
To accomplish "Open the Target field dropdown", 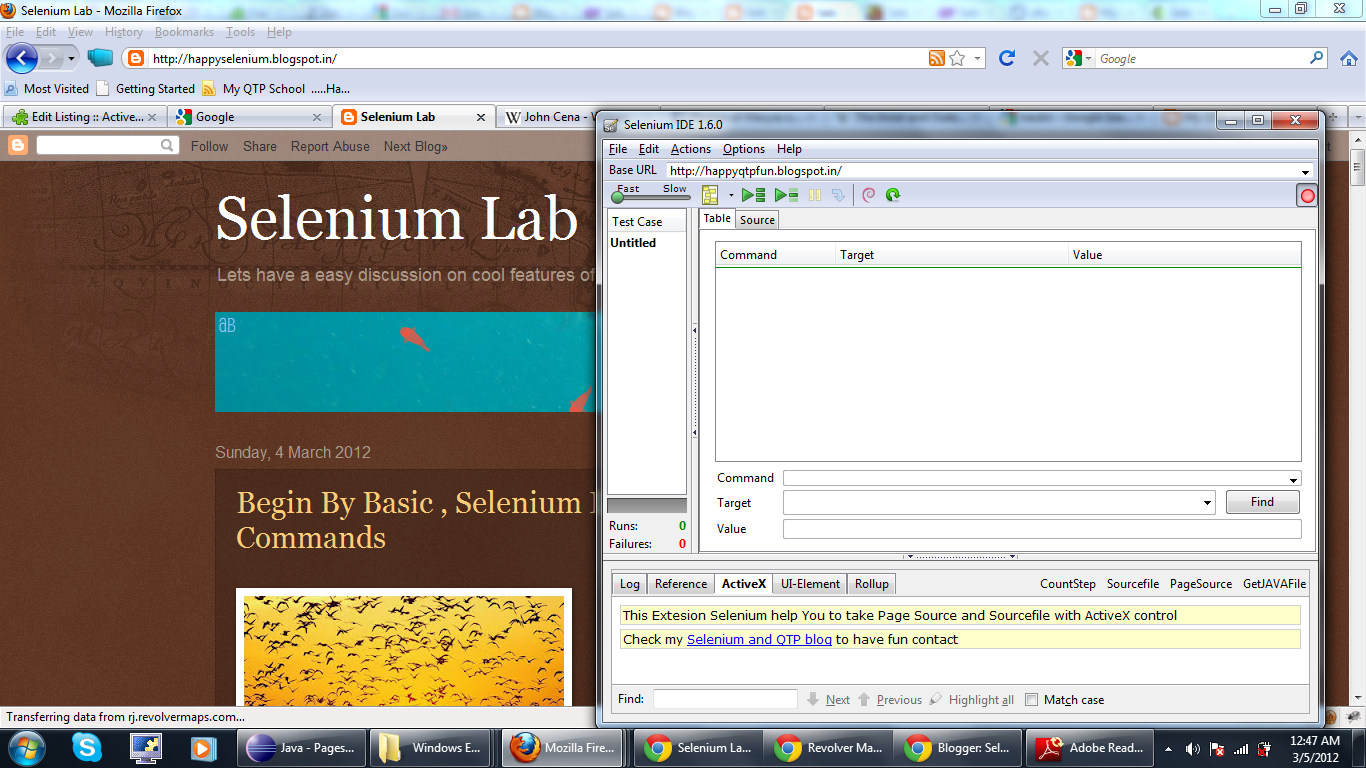I will coord(1206,503).
